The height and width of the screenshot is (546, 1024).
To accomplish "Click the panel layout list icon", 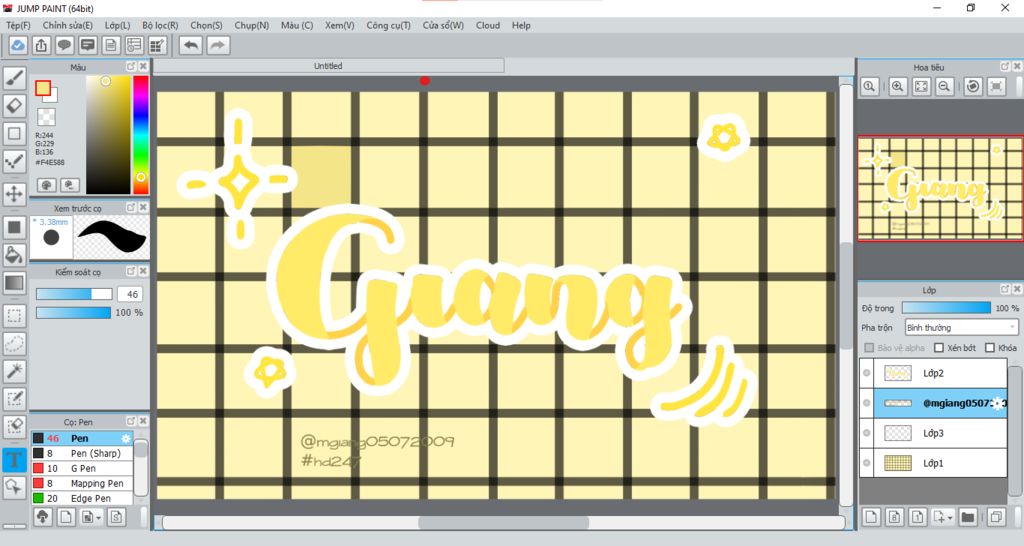I will pos(135,45).
